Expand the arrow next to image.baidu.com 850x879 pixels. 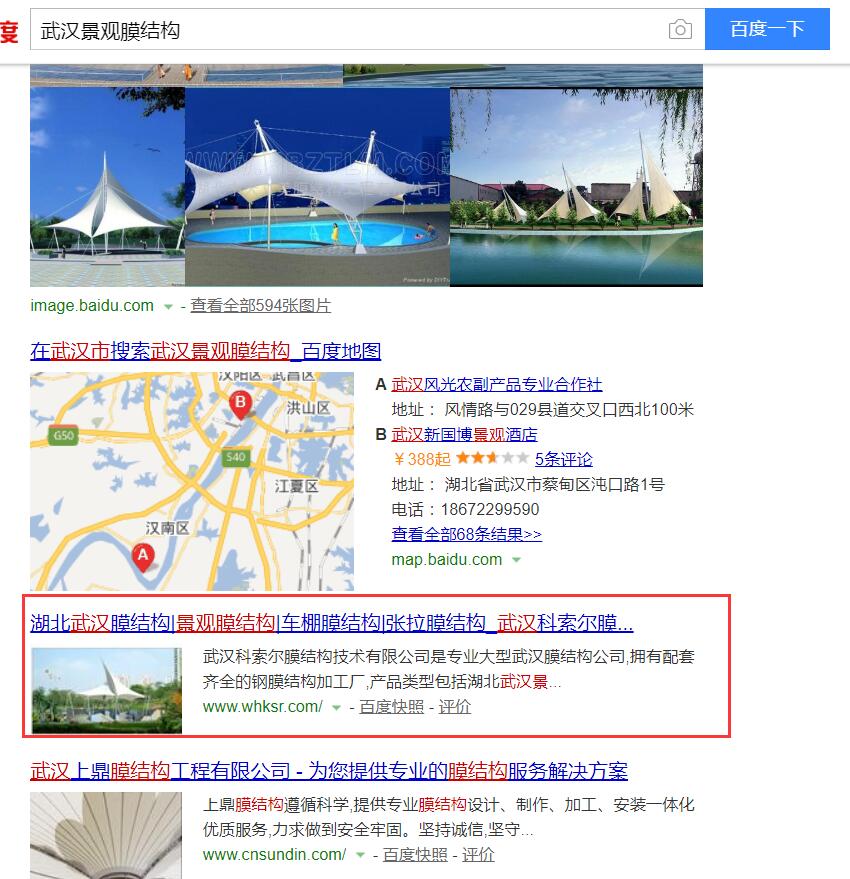coord(168,307)
